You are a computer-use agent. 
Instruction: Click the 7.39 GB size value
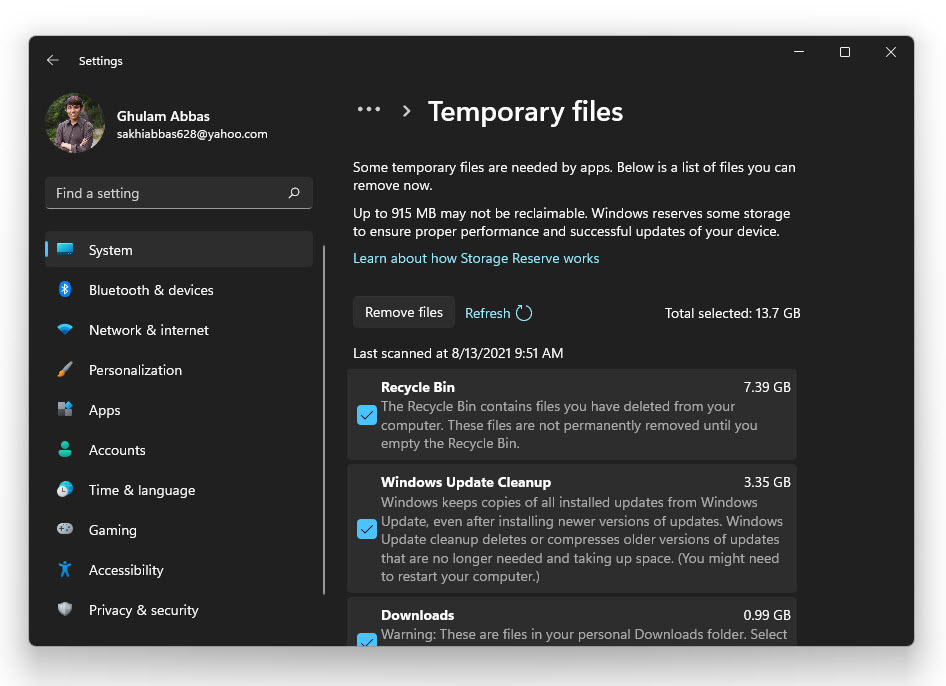(767, 387)
